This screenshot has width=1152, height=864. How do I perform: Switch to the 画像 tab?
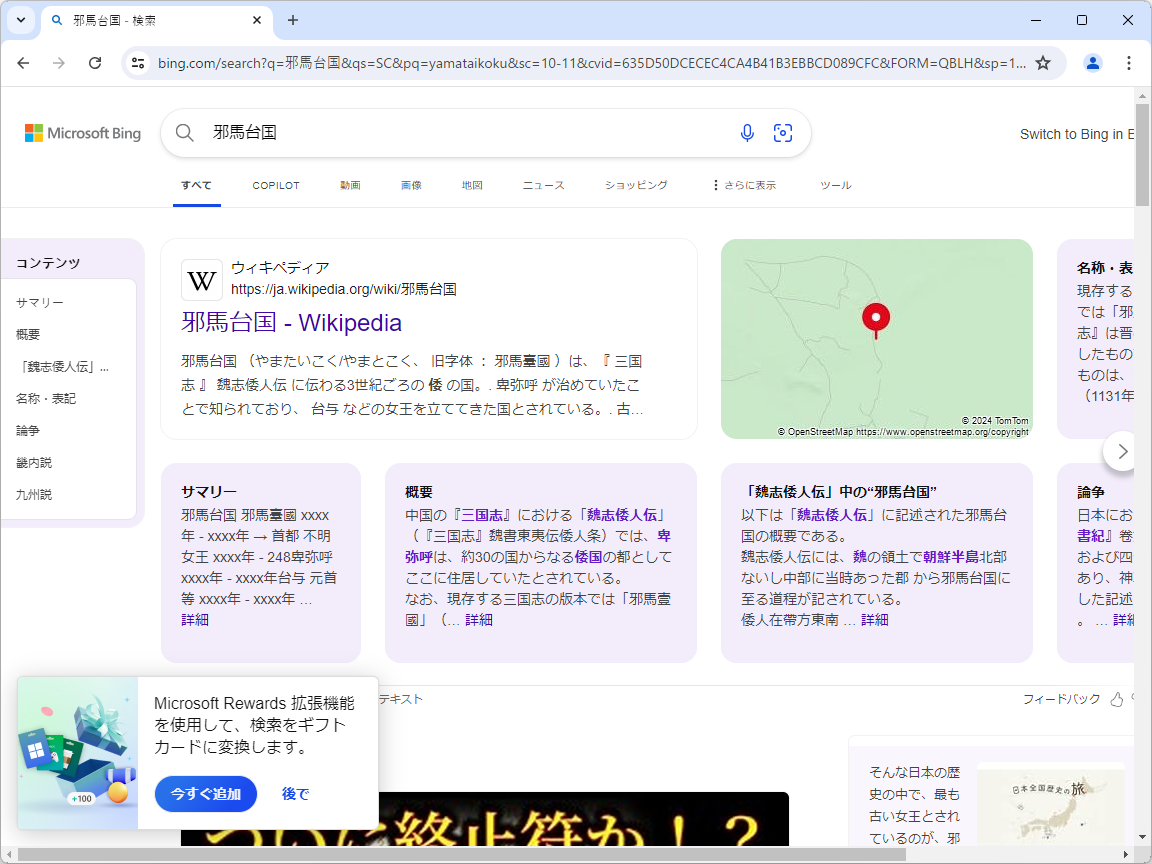point(411,185)
